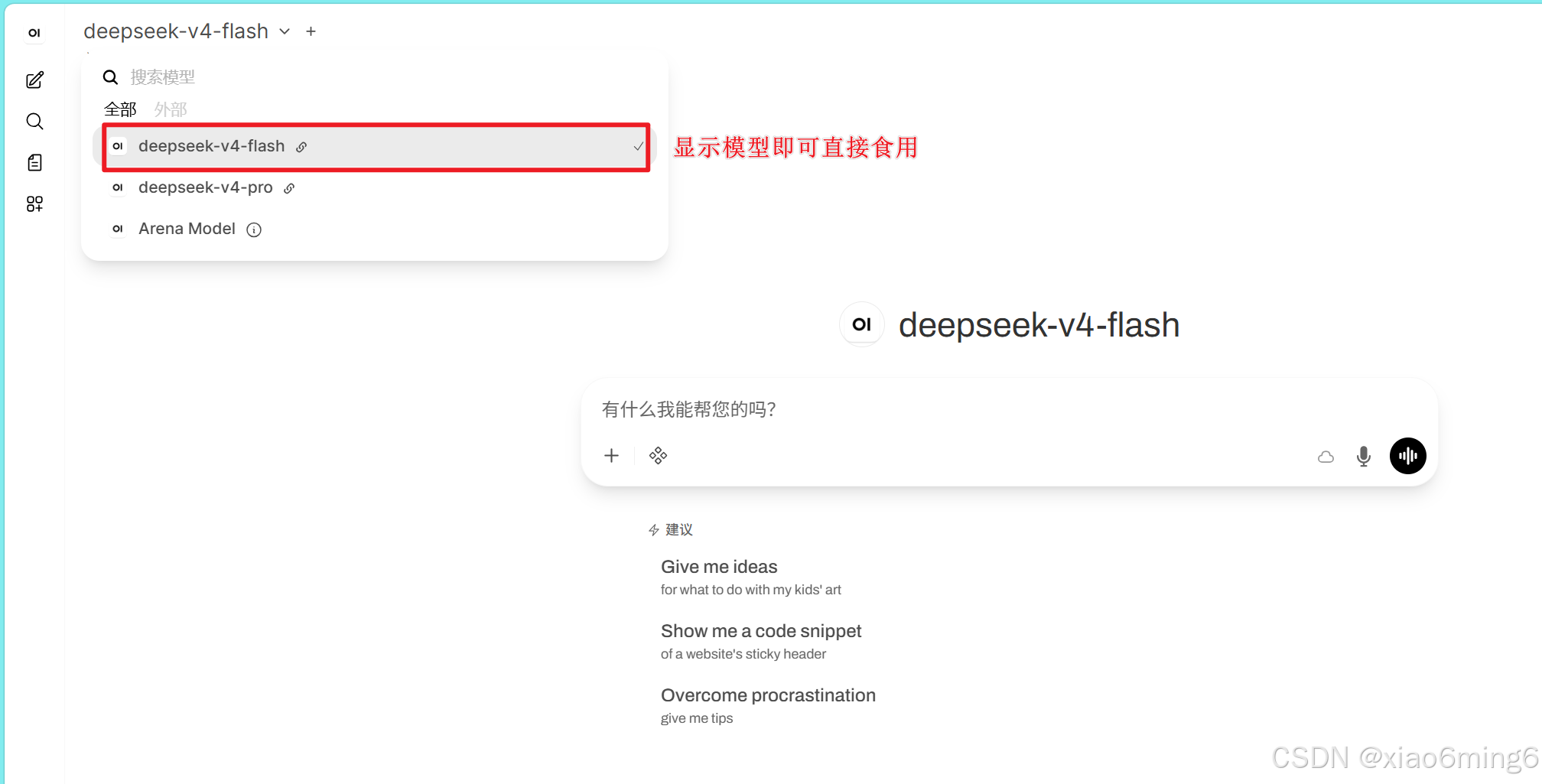1542x784 pixels.
Task: Start dictation with the microphone icon
Action: 1364,457
